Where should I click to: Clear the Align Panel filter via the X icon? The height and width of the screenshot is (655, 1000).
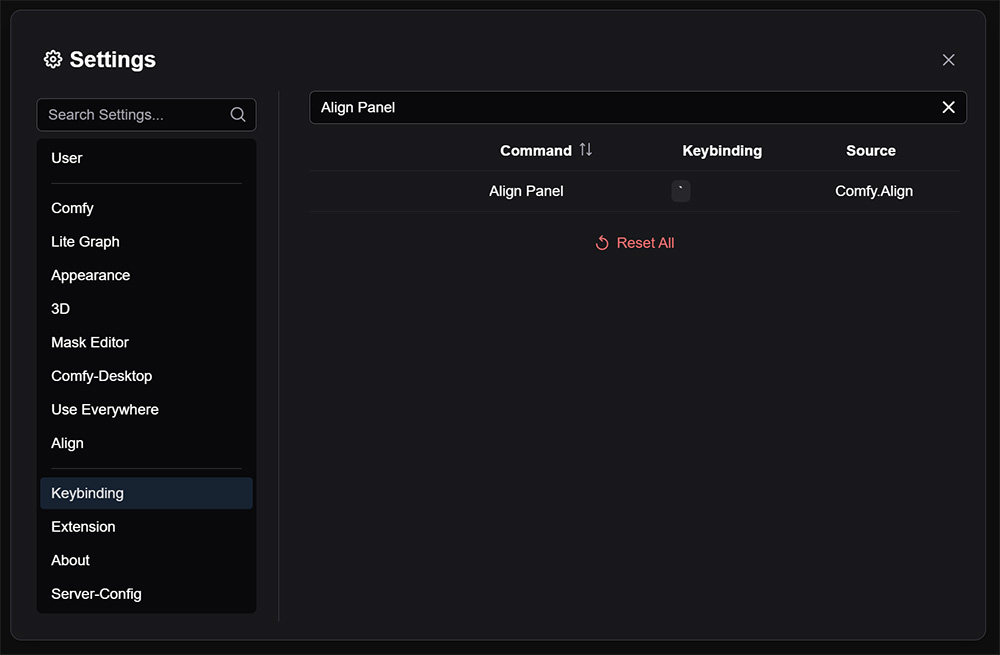click(948, 107)
